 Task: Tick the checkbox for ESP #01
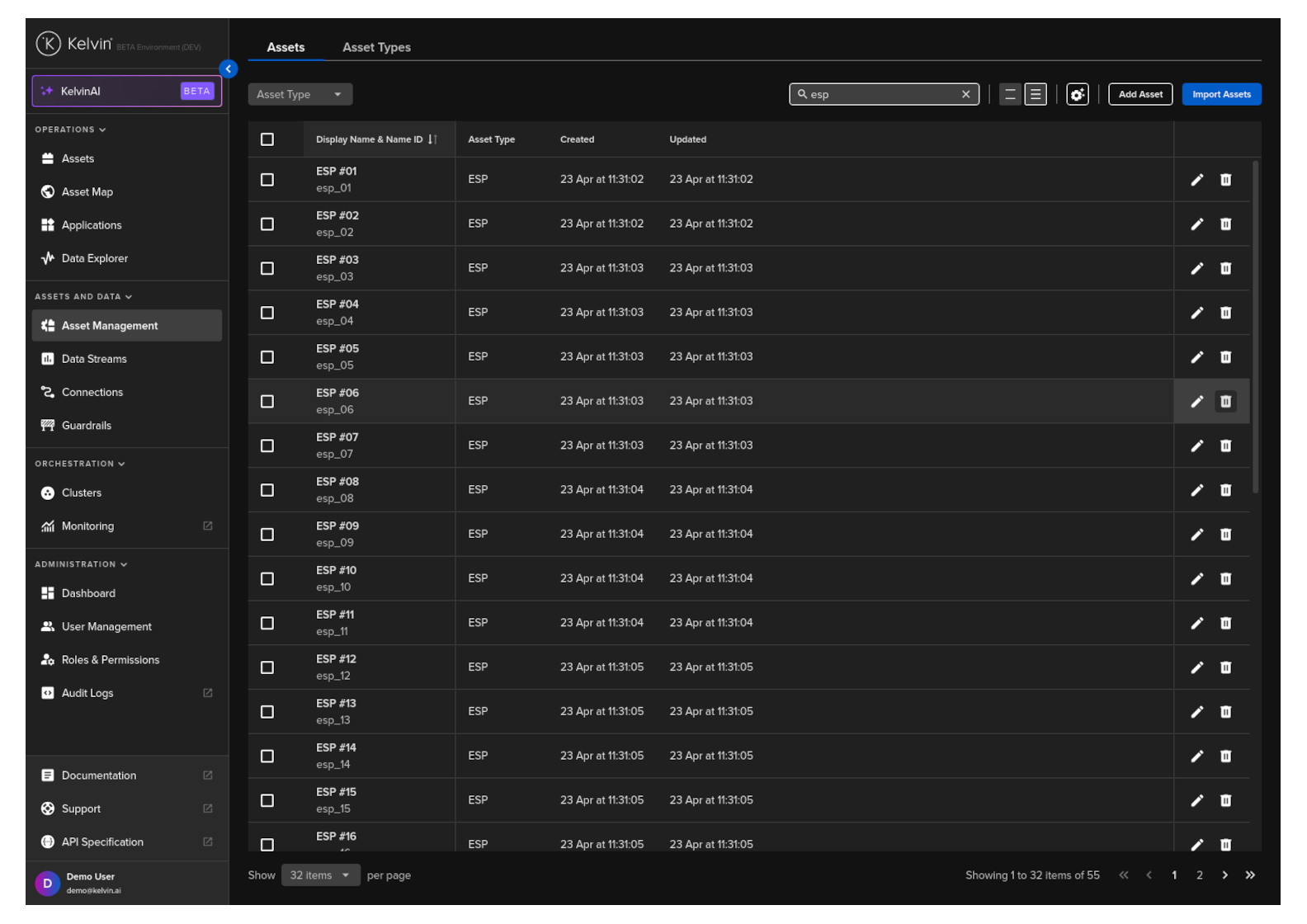[267, 180]
